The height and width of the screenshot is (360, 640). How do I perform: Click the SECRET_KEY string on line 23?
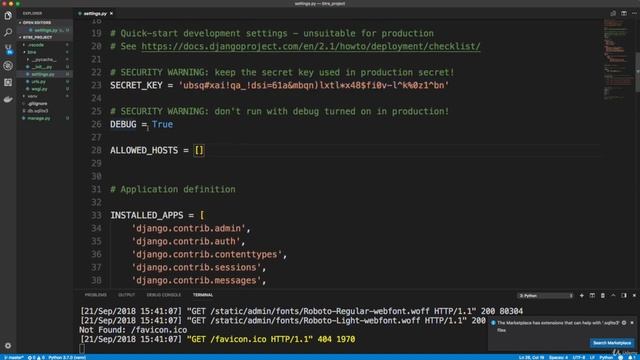(313, 85)
